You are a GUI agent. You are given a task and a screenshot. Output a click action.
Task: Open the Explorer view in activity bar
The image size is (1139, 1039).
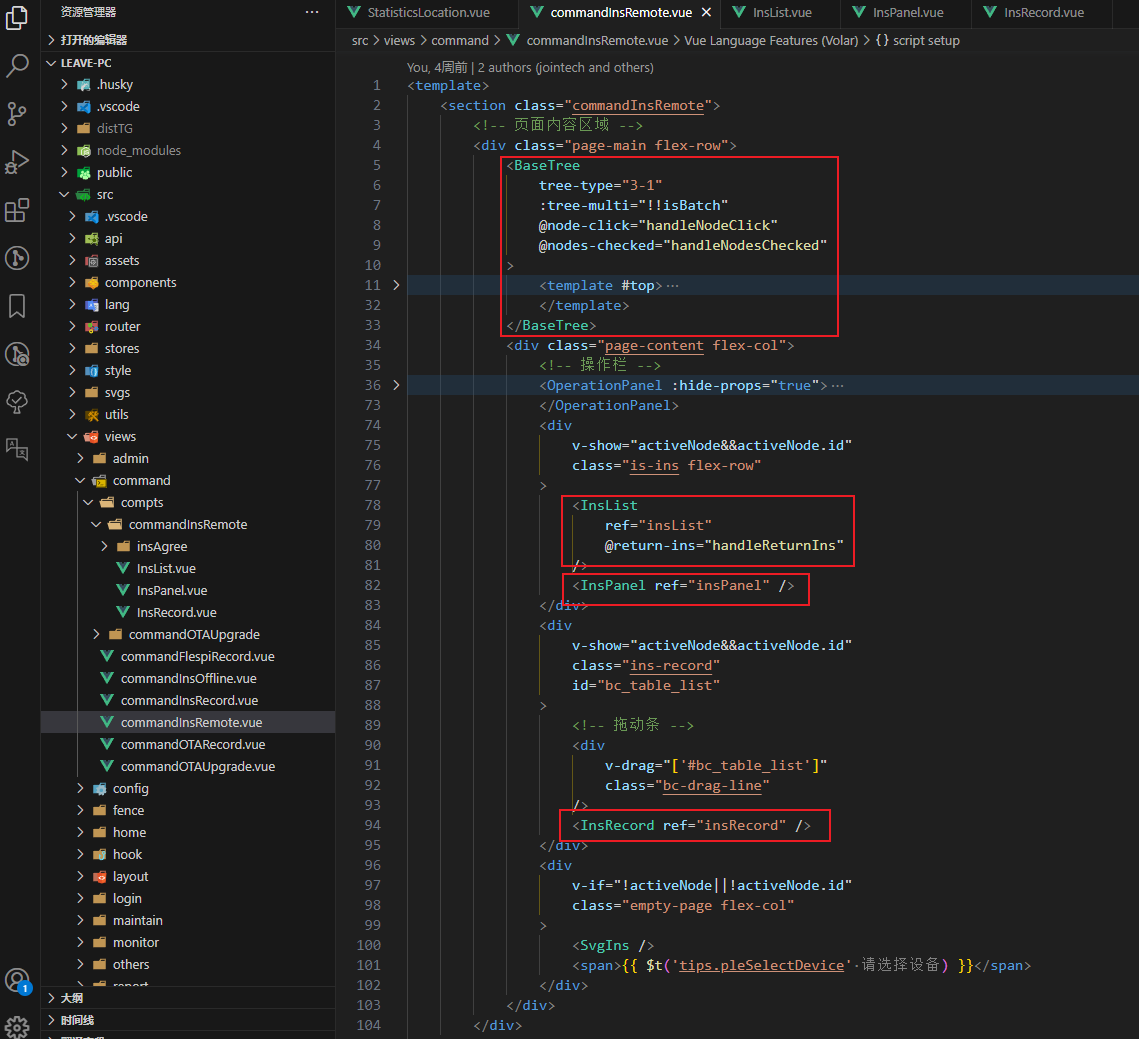tap(17, 18)
